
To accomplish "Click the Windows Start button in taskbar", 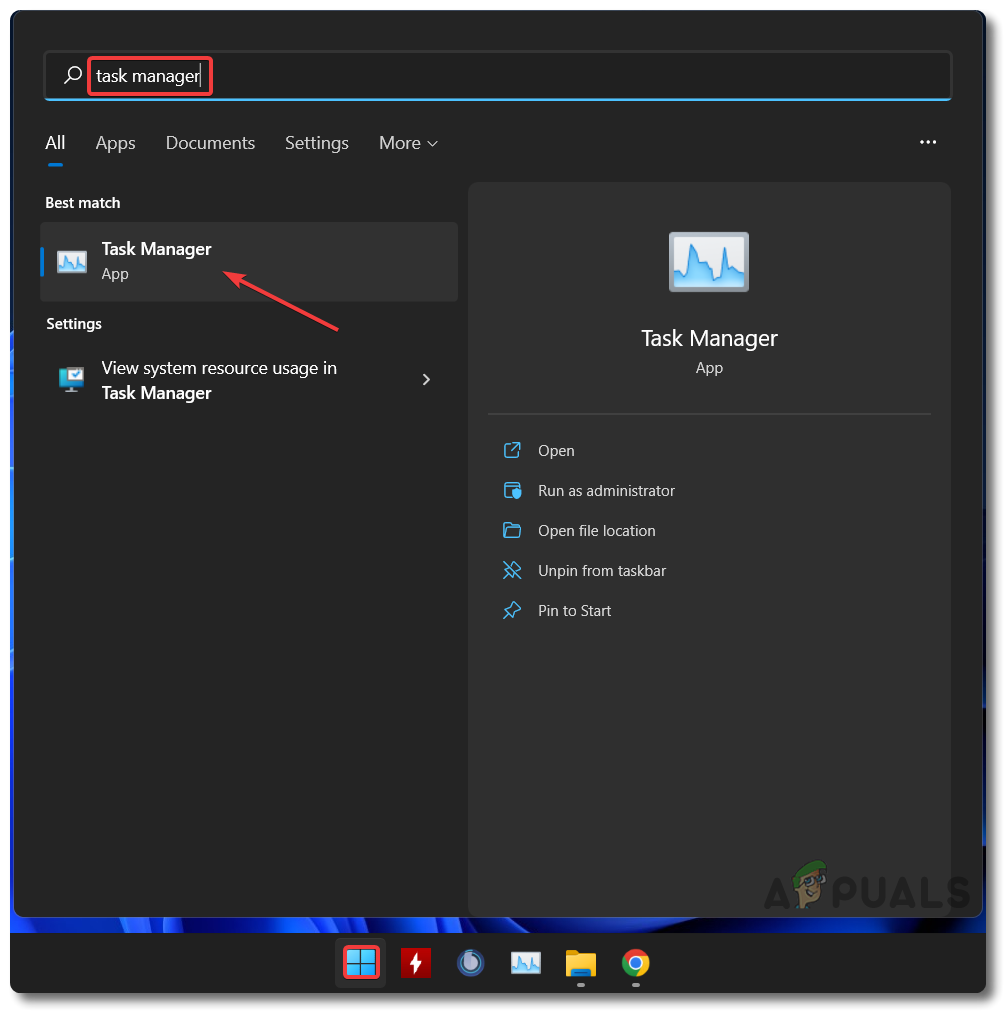I will click(x=361, y=963).
